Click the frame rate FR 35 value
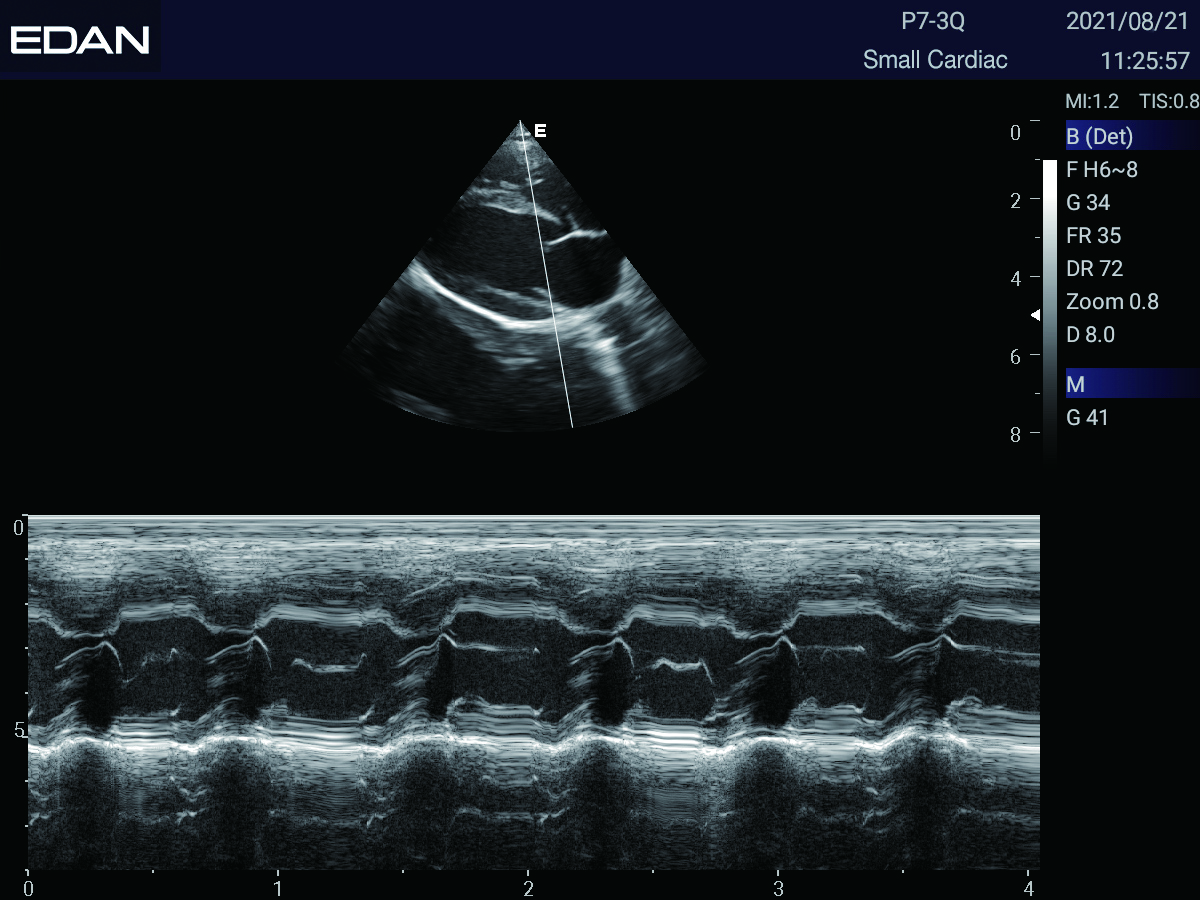 [1093, 236]
